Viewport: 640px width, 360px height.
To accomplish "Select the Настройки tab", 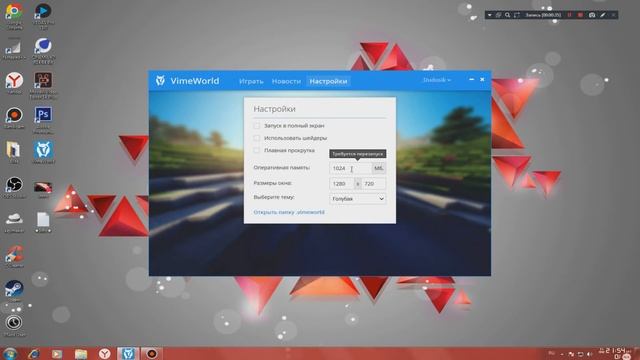I will pyautogui.click(x=328, y=81).
